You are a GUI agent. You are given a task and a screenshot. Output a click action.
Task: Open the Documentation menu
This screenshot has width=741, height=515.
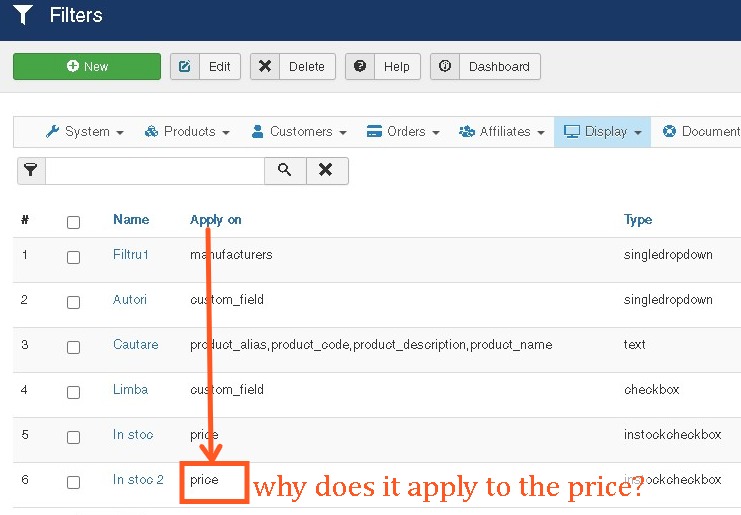701,131
